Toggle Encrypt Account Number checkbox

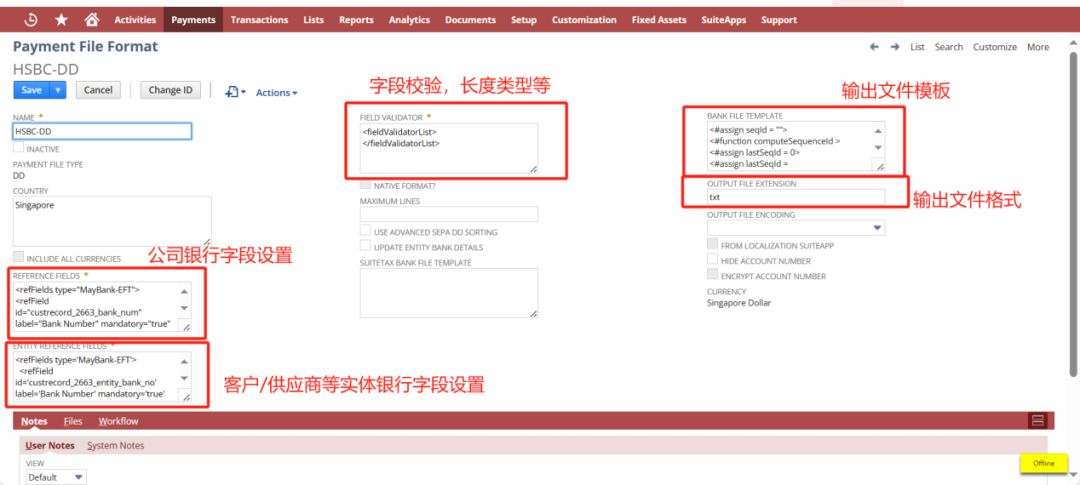tap(712, 275)
